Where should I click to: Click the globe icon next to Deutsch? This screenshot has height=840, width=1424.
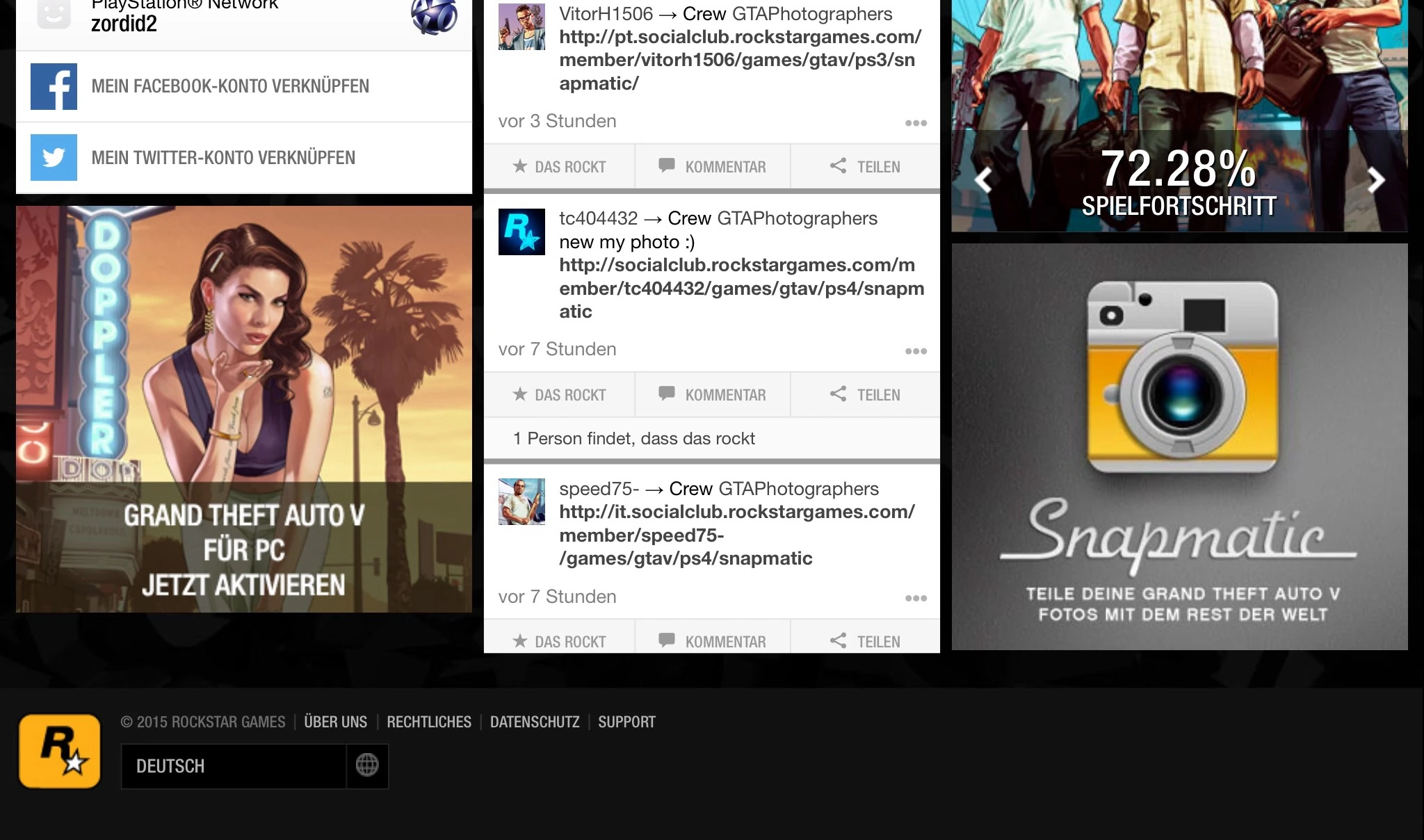point(367,766)
